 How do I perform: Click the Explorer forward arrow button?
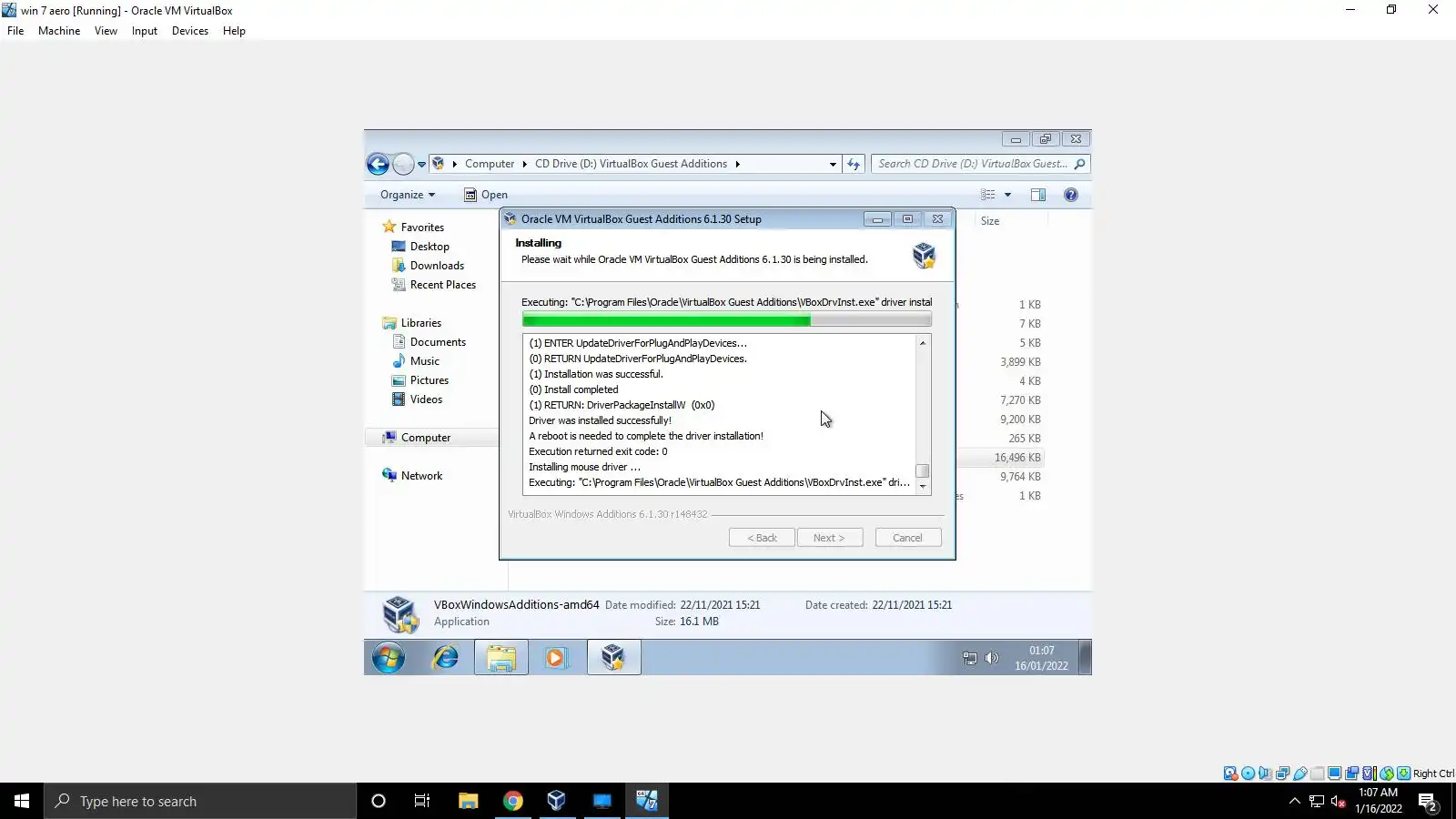click(403, 164)
